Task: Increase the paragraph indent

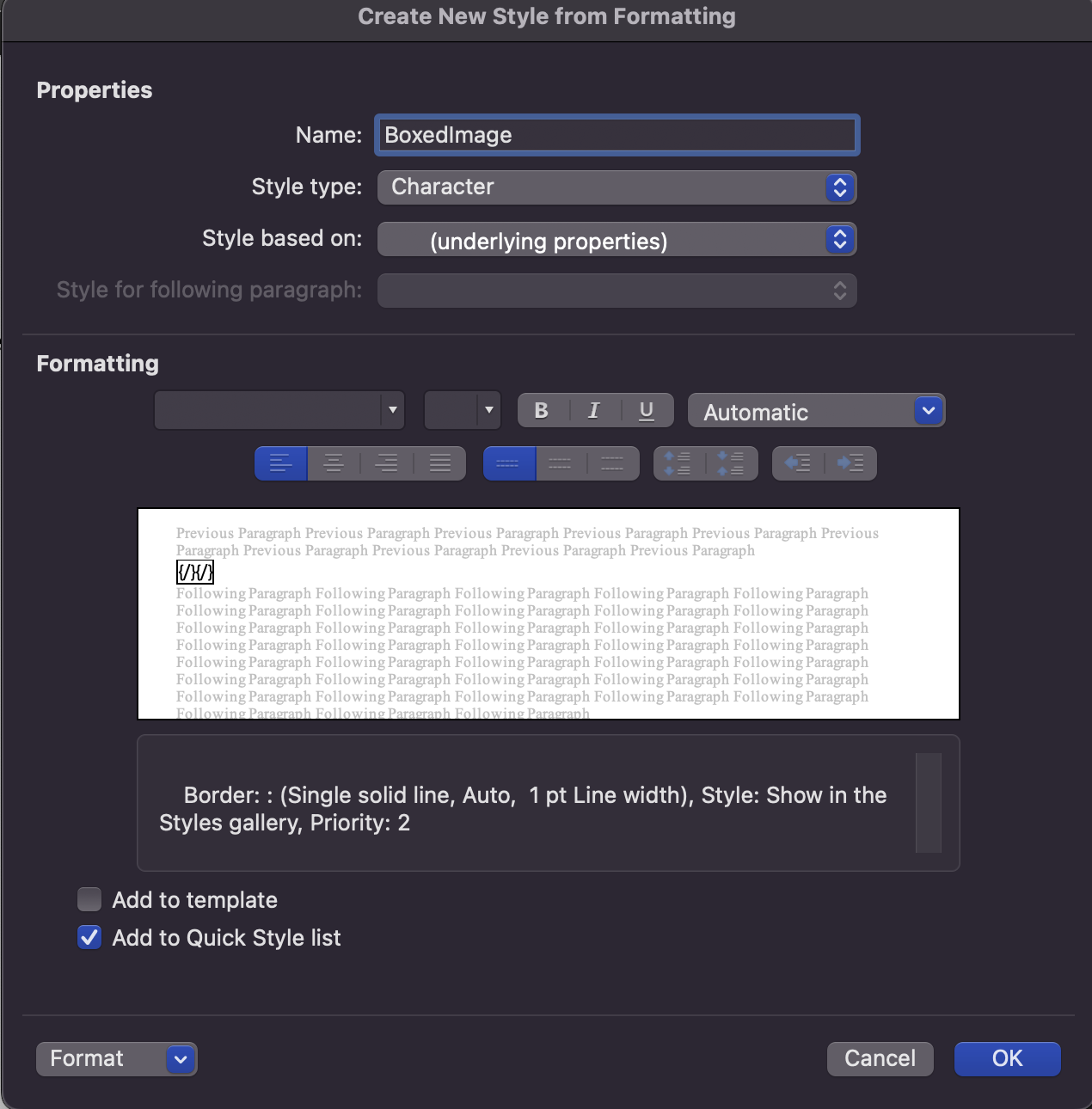Action: [x=850, y=463]
